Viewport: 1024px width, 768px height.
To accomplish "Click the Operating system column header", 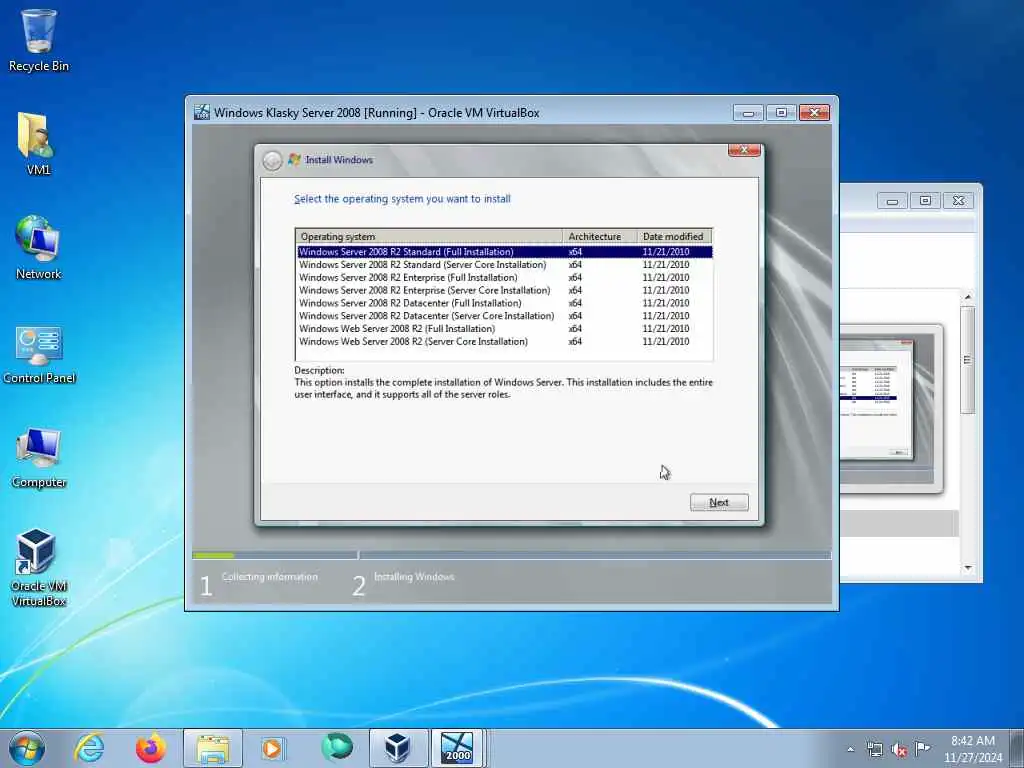I will point(429,236).
